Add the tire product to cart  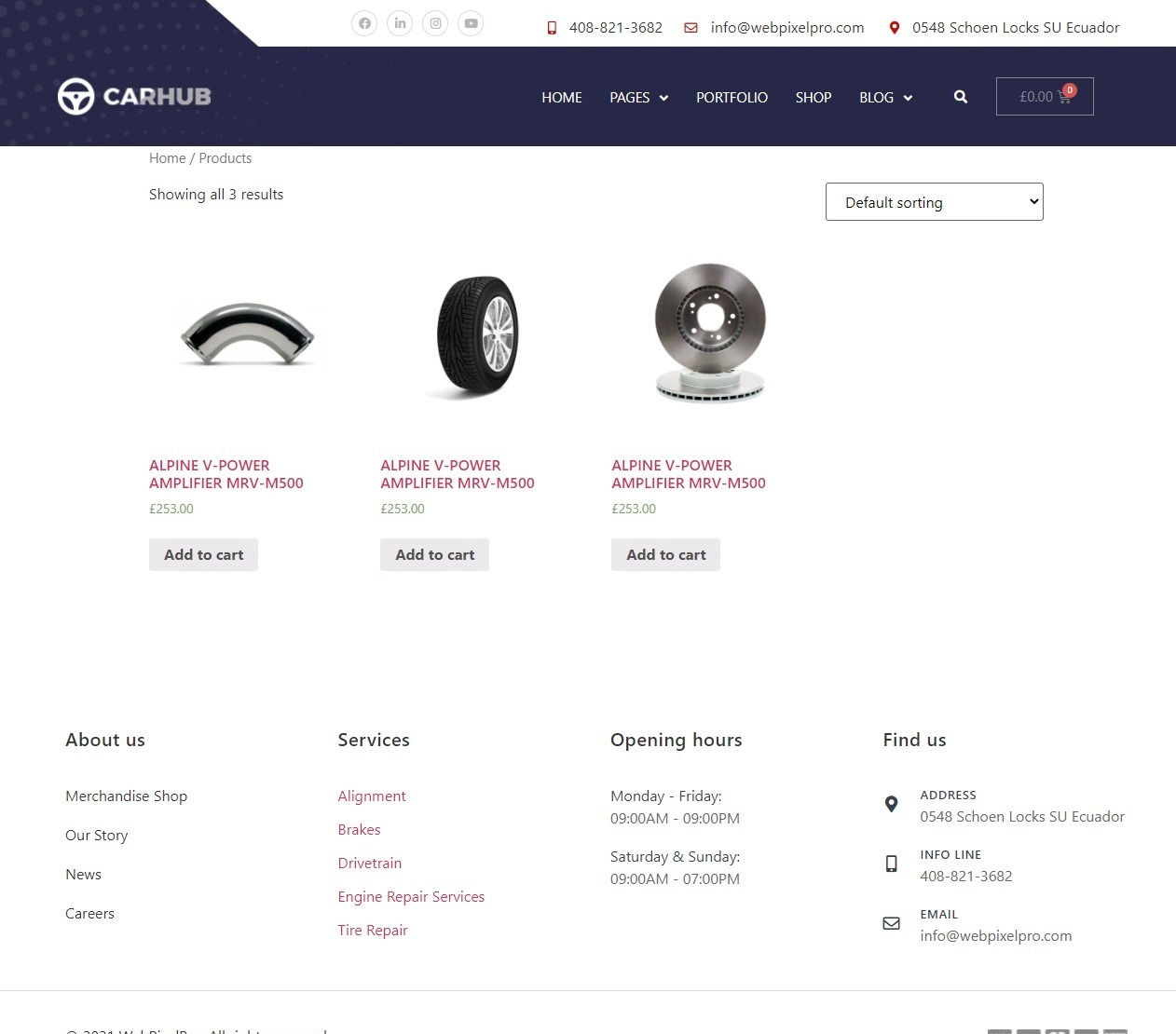pyautogui.click(x=434, y=554)
